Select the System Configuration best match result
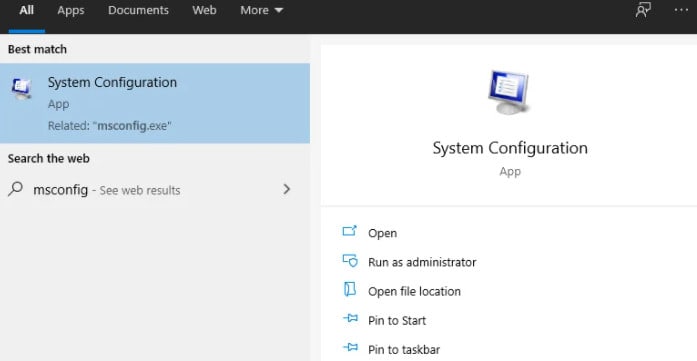Screen dimensions: 697x361 point(155,103)
